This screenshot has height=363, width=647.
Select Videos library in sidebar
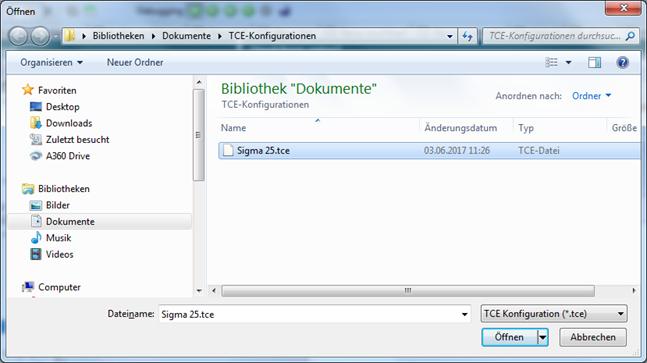click(60, 254)
